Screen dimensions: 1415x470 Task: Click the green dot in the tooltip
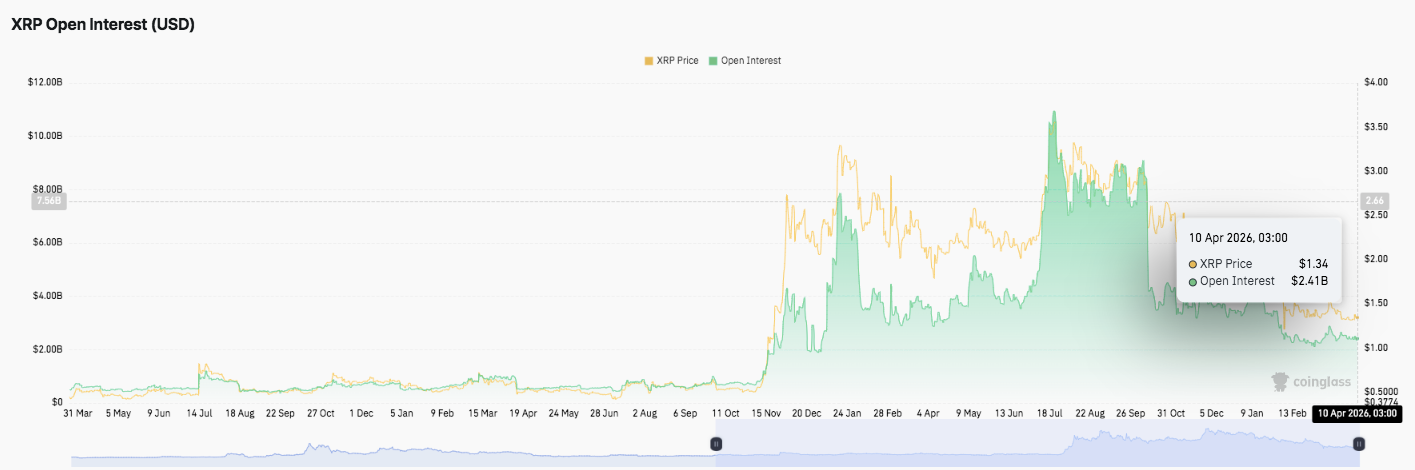click(x=1193, y=282)
